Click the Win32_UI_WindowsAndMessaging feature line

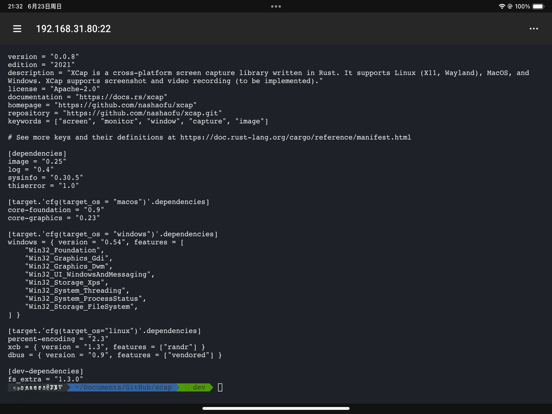[89, 274]
